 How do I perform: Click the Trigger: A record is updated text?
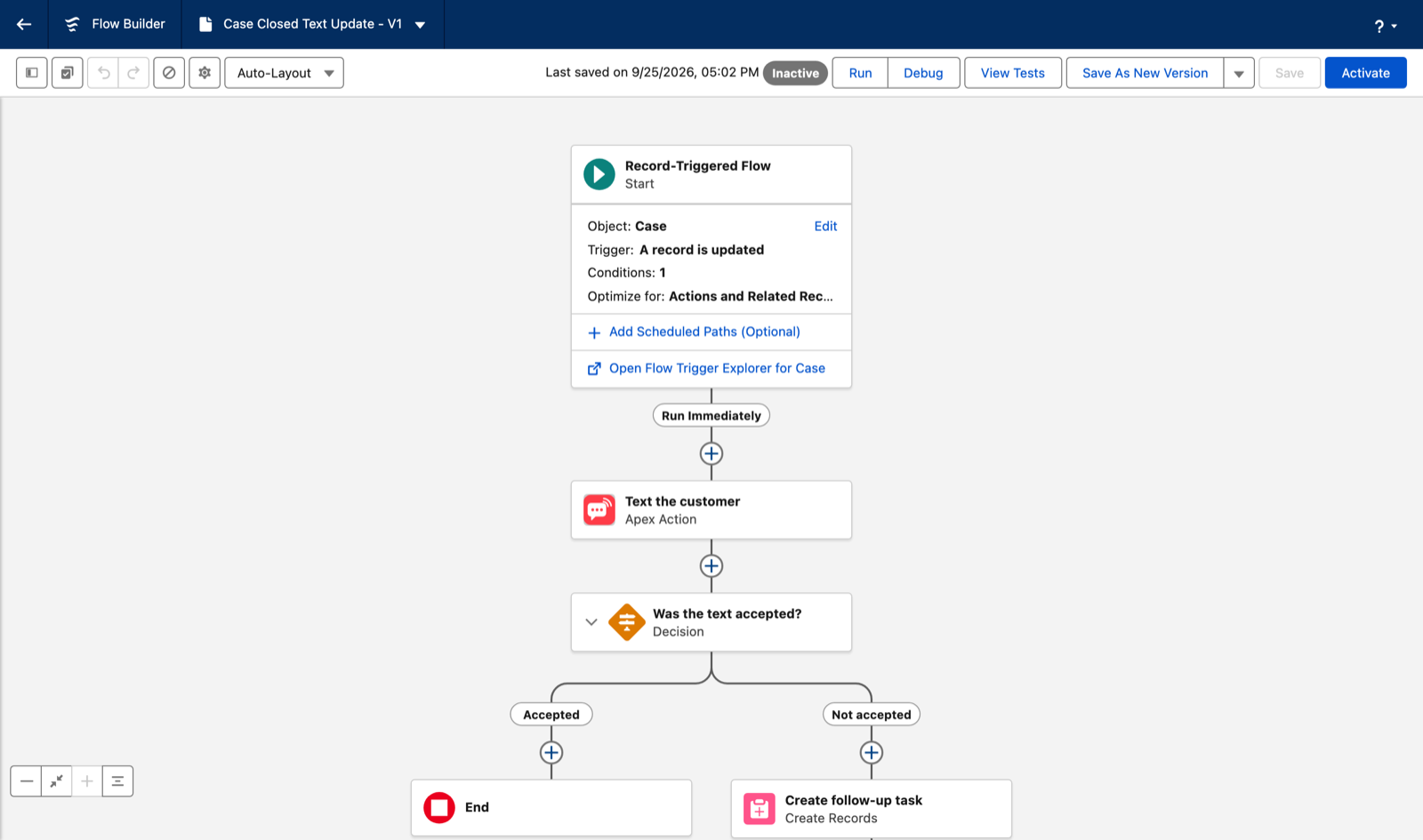pos(676,250)
